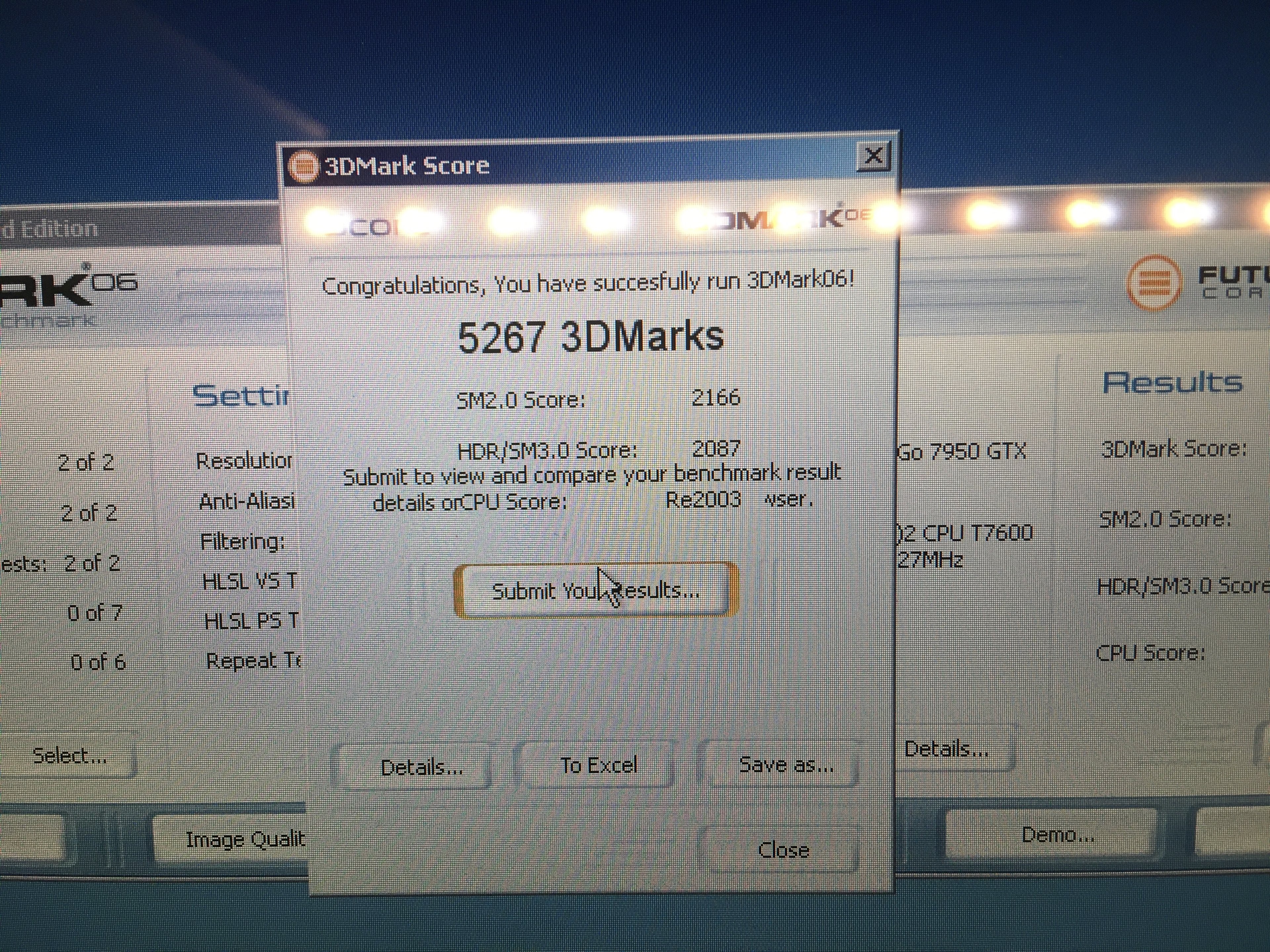
Task: Close the 3DMark Score dialog via X
Action: coord(873,155)
